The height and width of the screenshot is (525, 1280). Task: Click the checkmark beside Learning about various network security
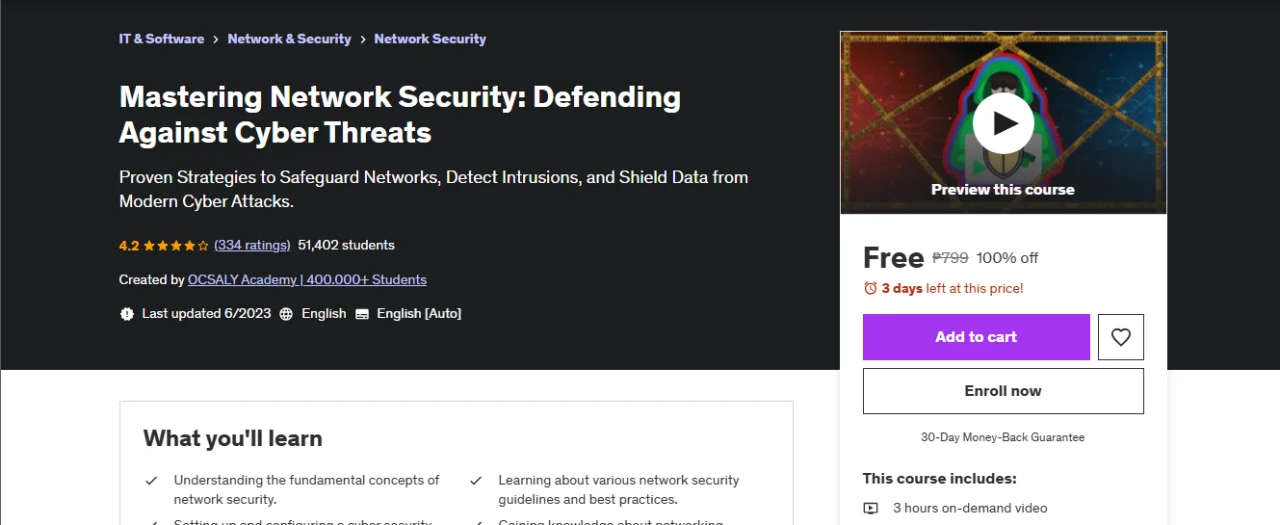click(x=476, y=481)
